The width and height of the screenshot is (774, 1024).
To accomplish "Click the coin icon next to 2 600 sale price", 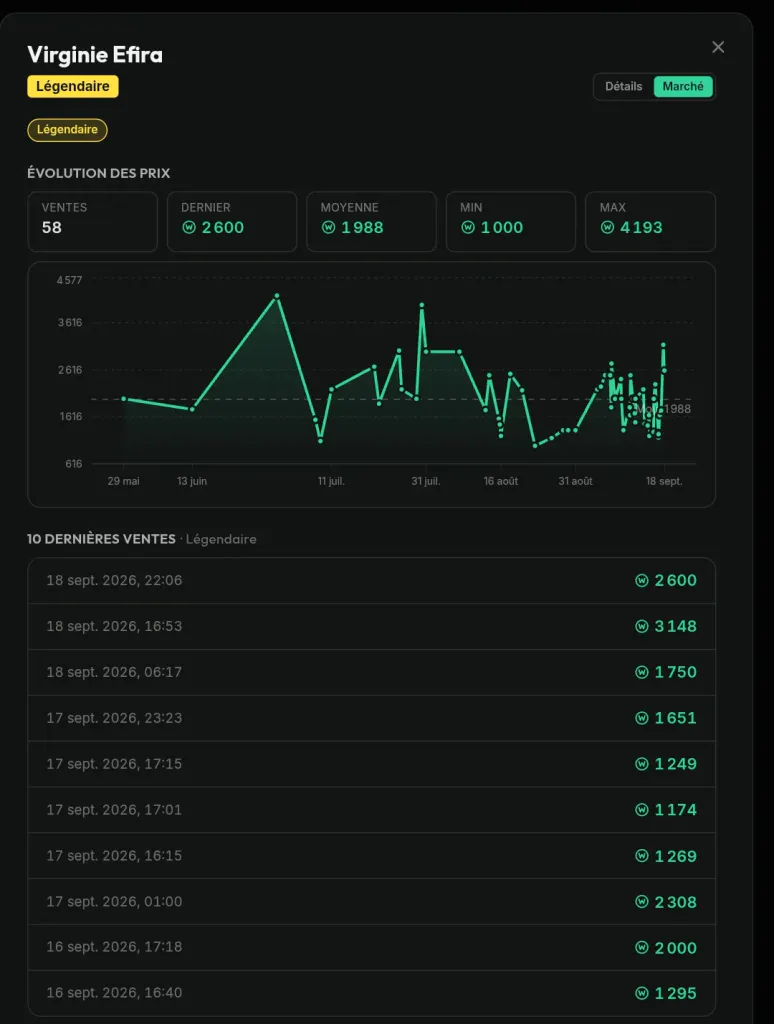I will (641, 581).
